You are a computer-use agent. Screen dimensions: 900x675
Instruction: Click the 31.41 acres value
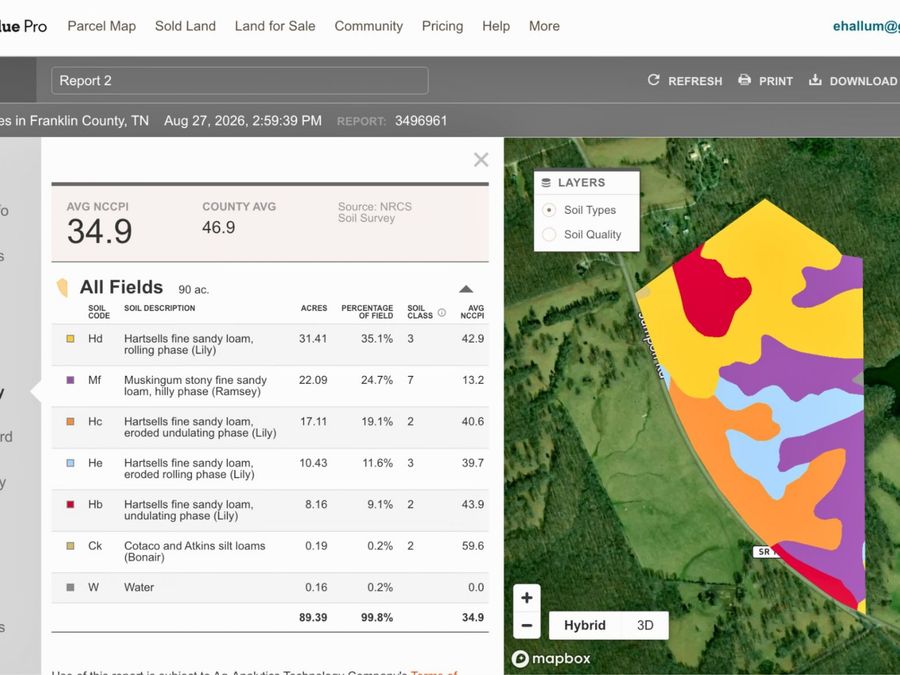313,339
